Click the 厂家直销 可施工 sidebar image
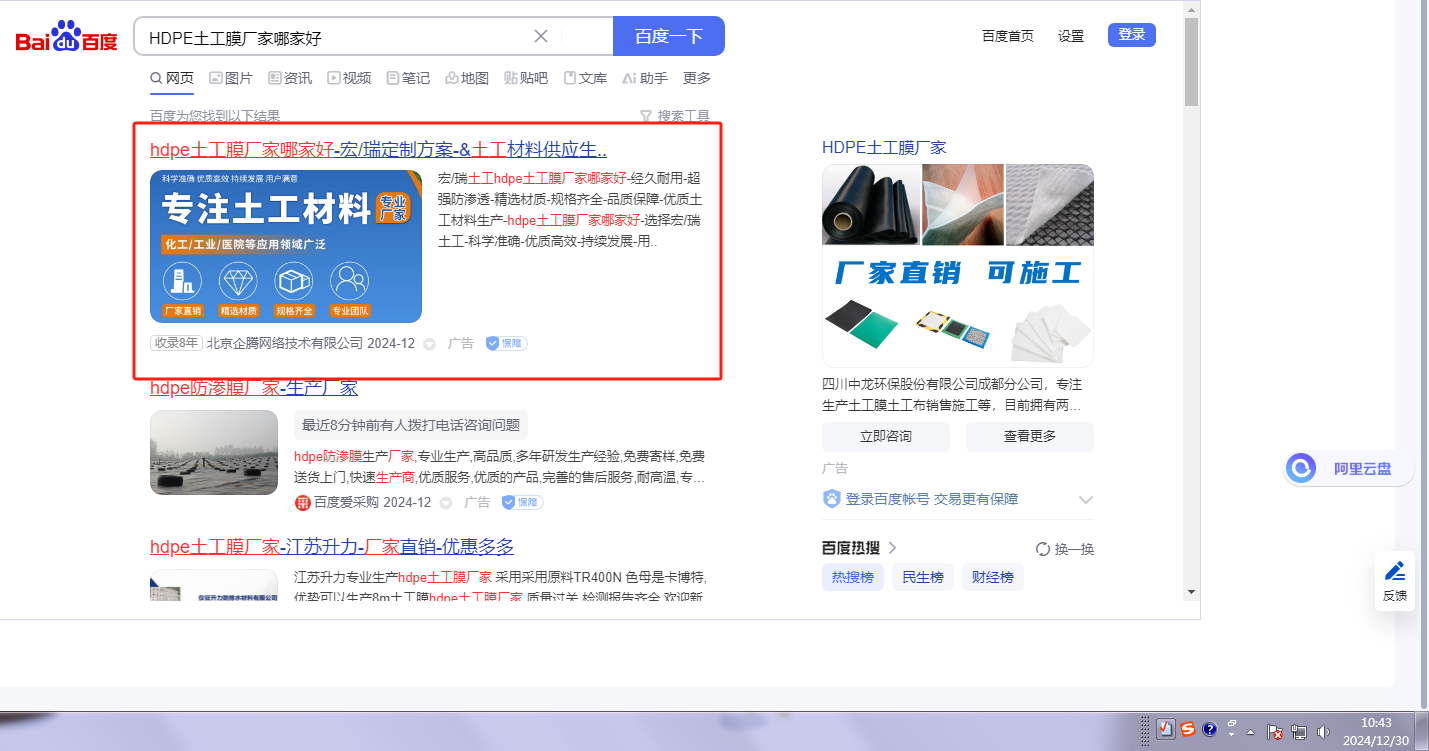This screenshot has width=1429, height=751. pos(958,265)
